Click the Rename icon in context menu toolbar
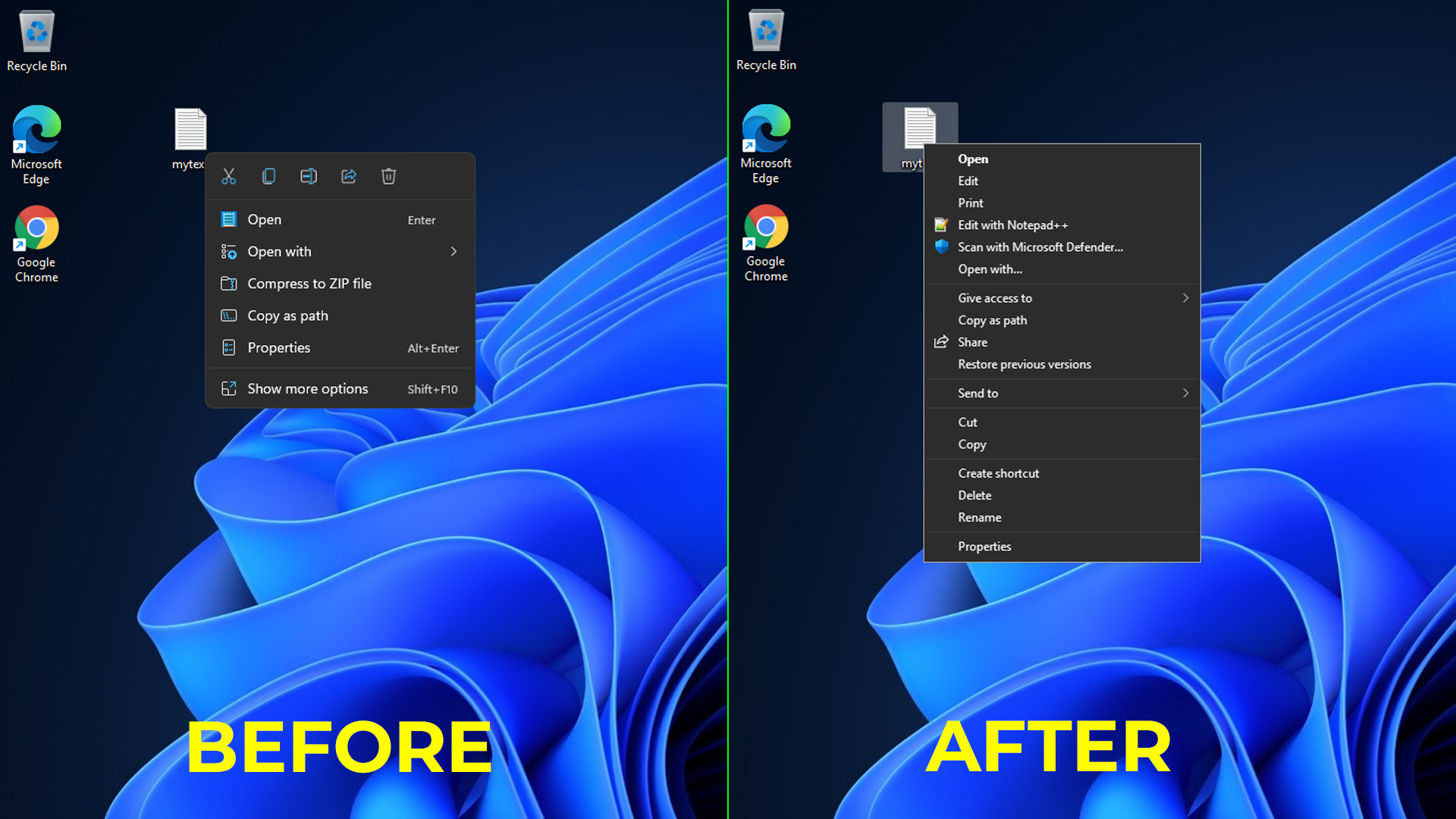The width and height of the screenshot is (1456, 819). coord(308,176)
